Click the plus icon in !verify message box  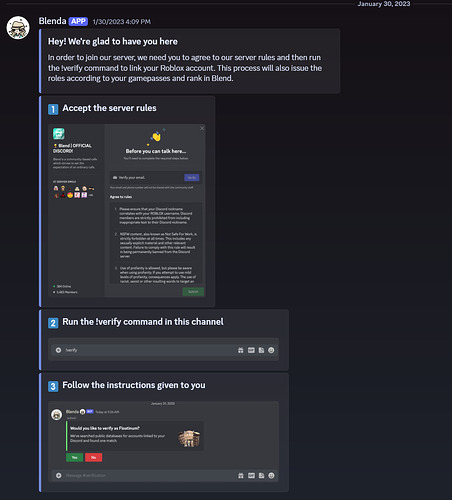coord(58,350)
